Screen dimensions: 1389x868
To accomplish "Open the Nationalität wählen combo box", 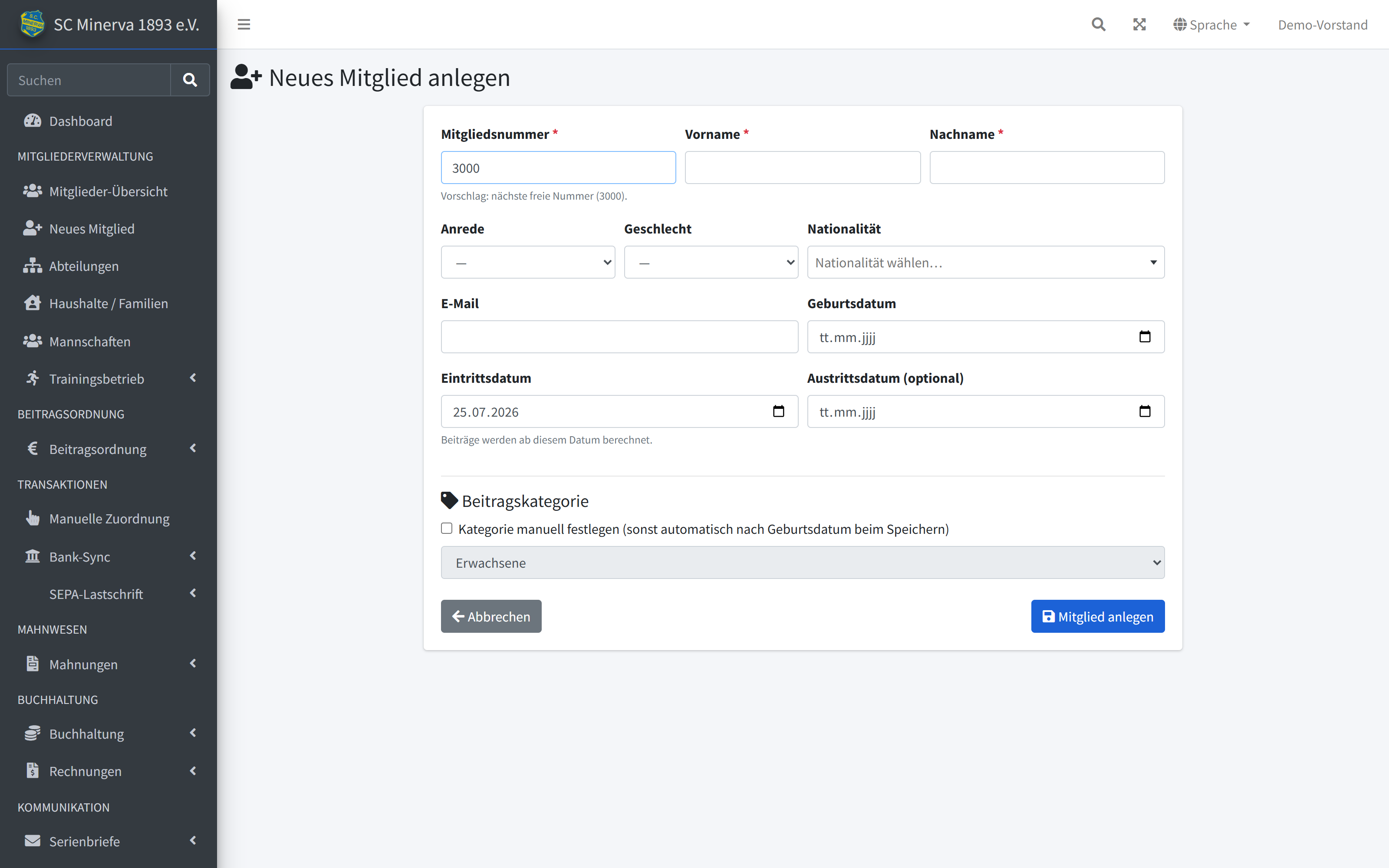I will pyautogui.click(x=985, y=262).
